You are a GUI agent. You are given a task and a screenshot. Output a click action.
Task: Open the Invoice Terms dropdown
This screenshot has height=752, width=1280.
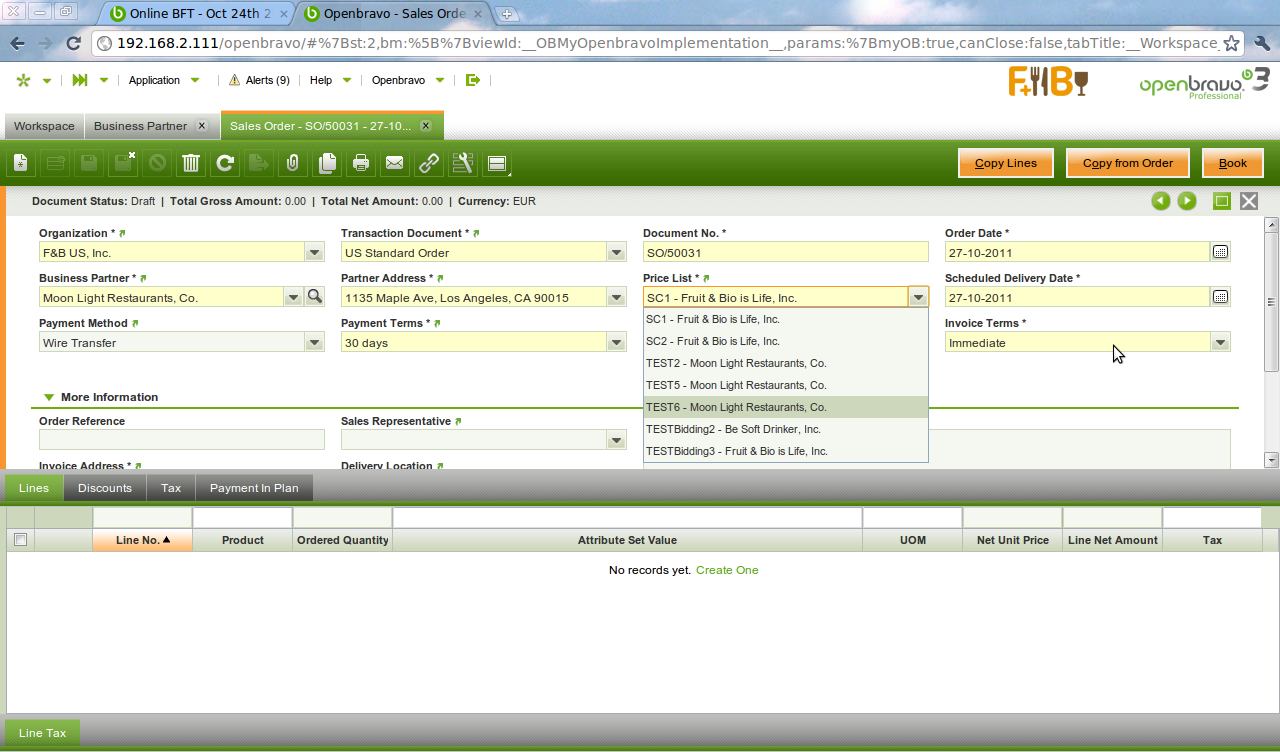click(x=1220, y=342)
